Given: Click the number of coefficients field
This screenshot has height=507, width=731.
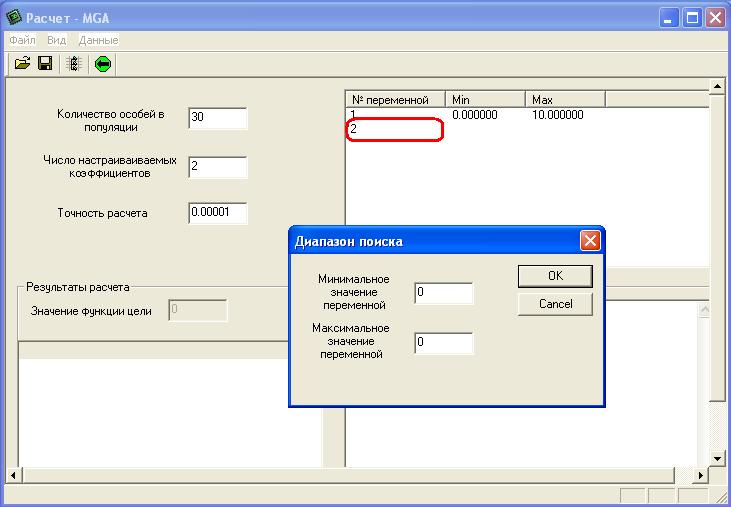Looking at the screenshot, I should [x=217, y=166].
